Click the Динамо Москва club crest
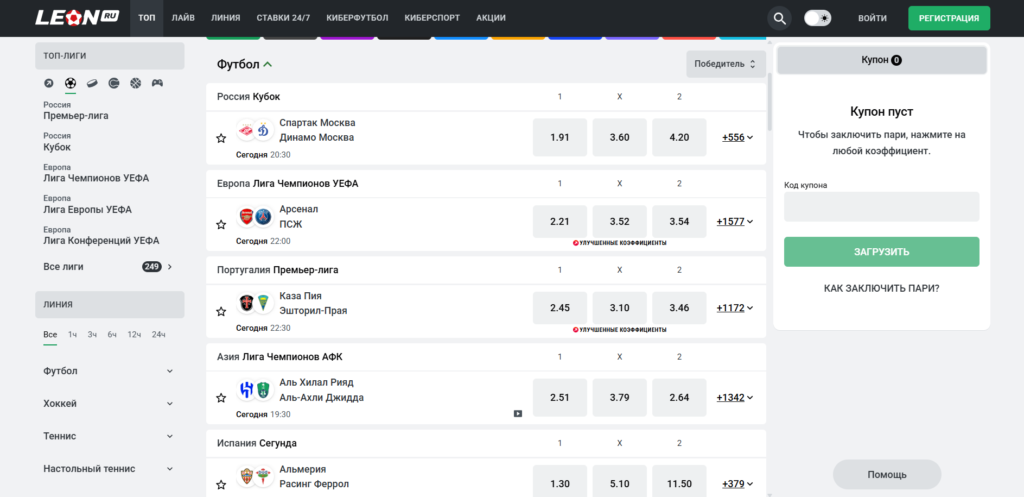 click(x=263, y=130)
